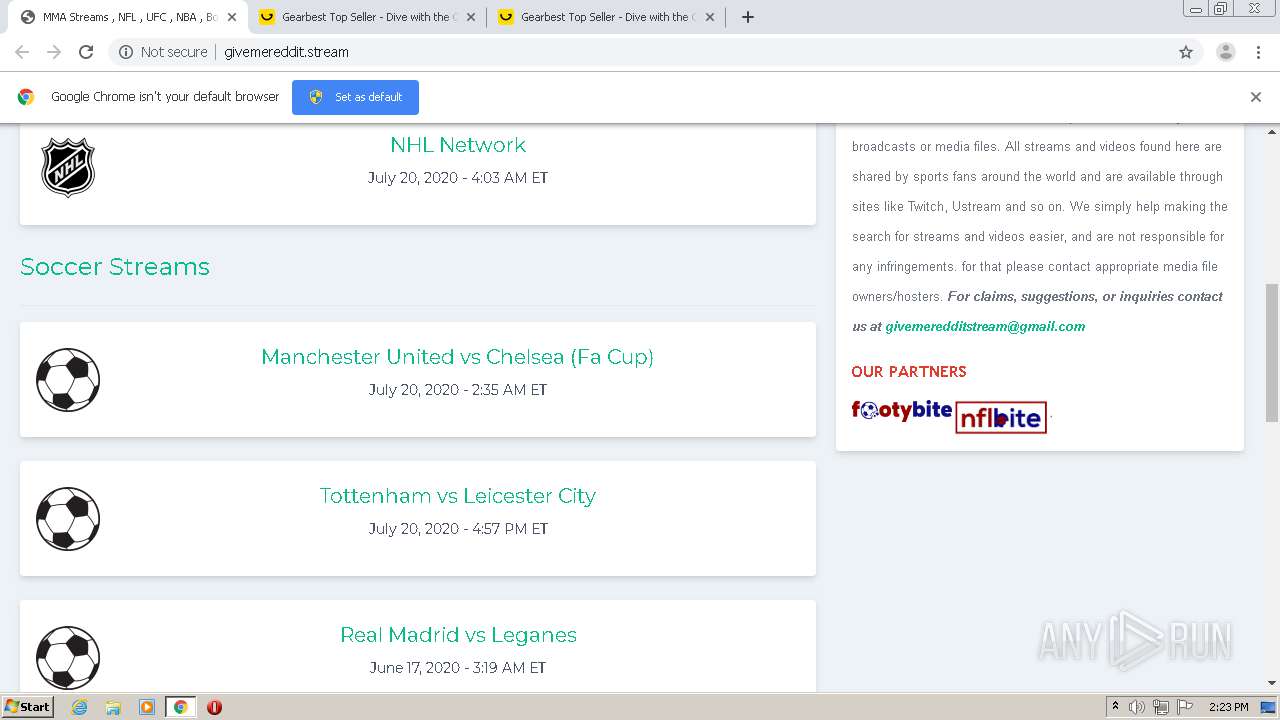Click the browser forward arrow
The image size is (1280, 720).
pyautogui.click(x=54, y=52)
